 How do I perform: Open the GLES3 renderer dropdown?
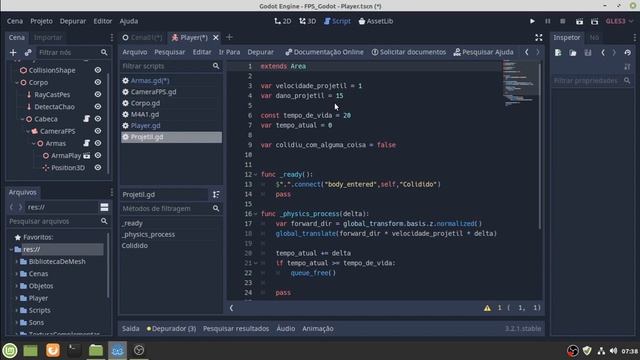coord(620,21)
